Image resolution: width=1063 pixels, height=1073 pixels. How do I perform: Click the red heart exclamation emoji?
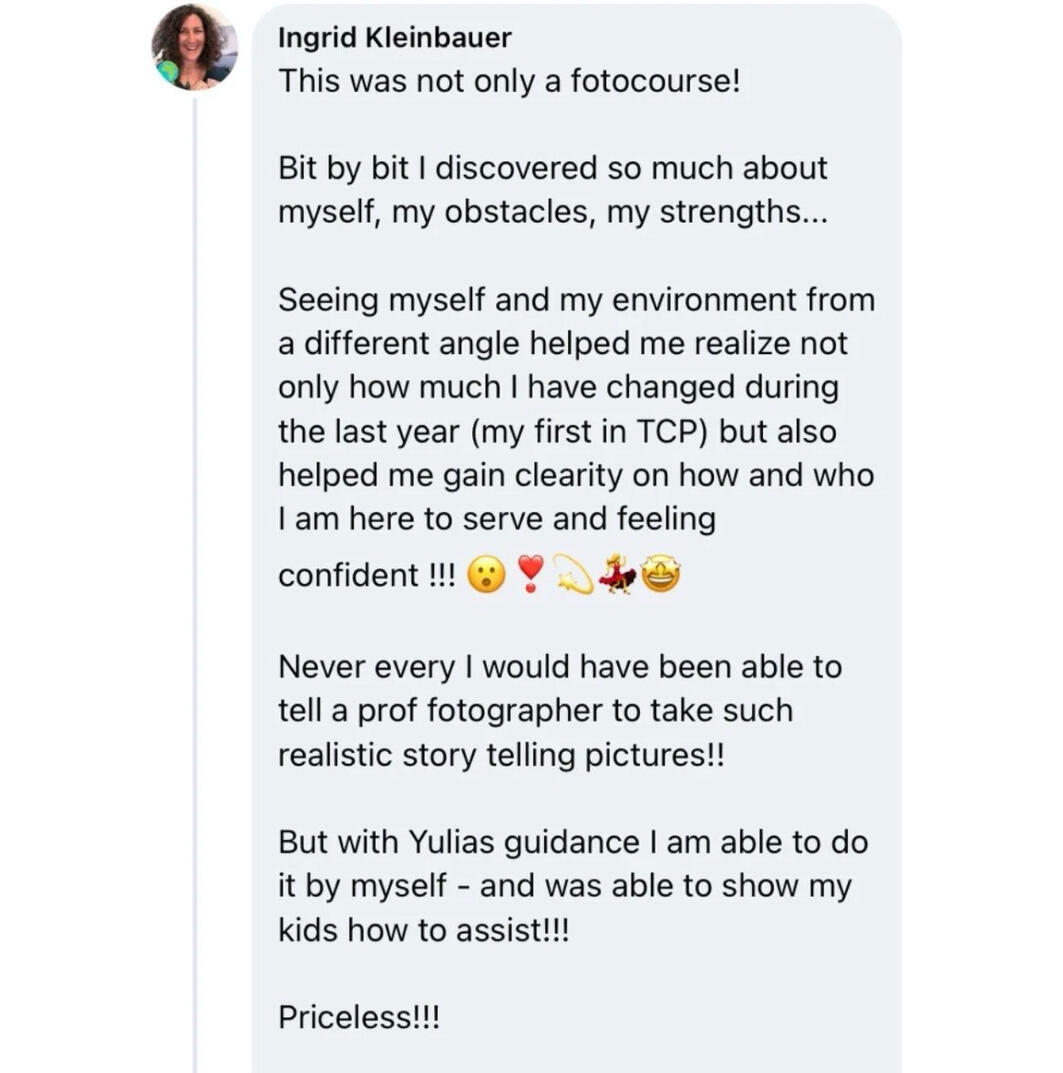click(530, 573)
